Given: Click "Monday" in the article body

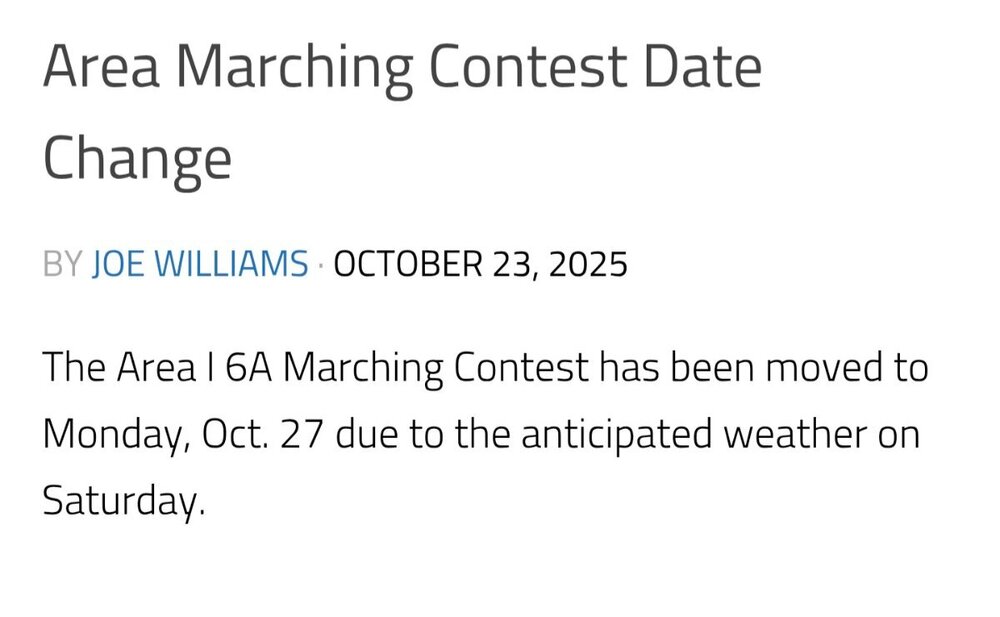Looking at the screenshot, I should click(x=112, y=436).
